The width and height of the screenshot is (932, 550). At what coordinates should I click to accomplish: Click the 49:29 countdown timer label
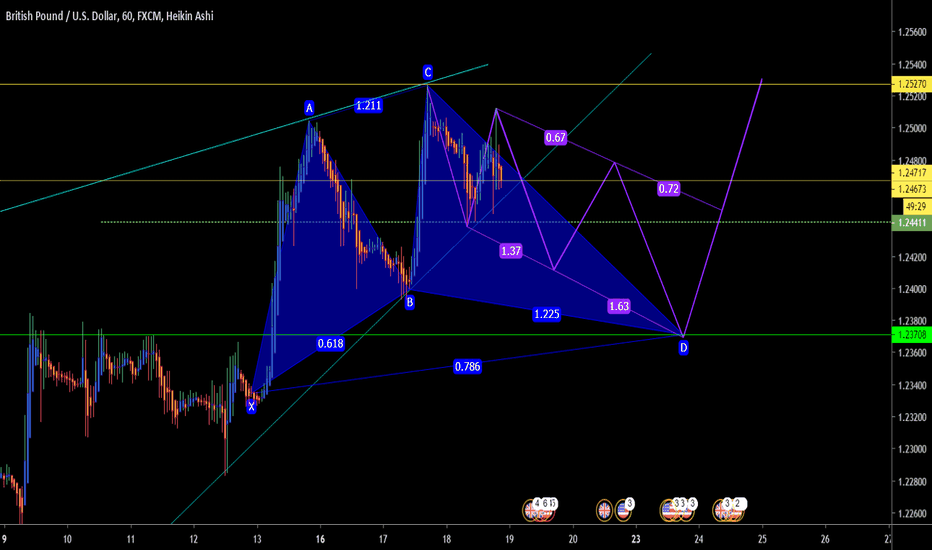pos(917,206)
